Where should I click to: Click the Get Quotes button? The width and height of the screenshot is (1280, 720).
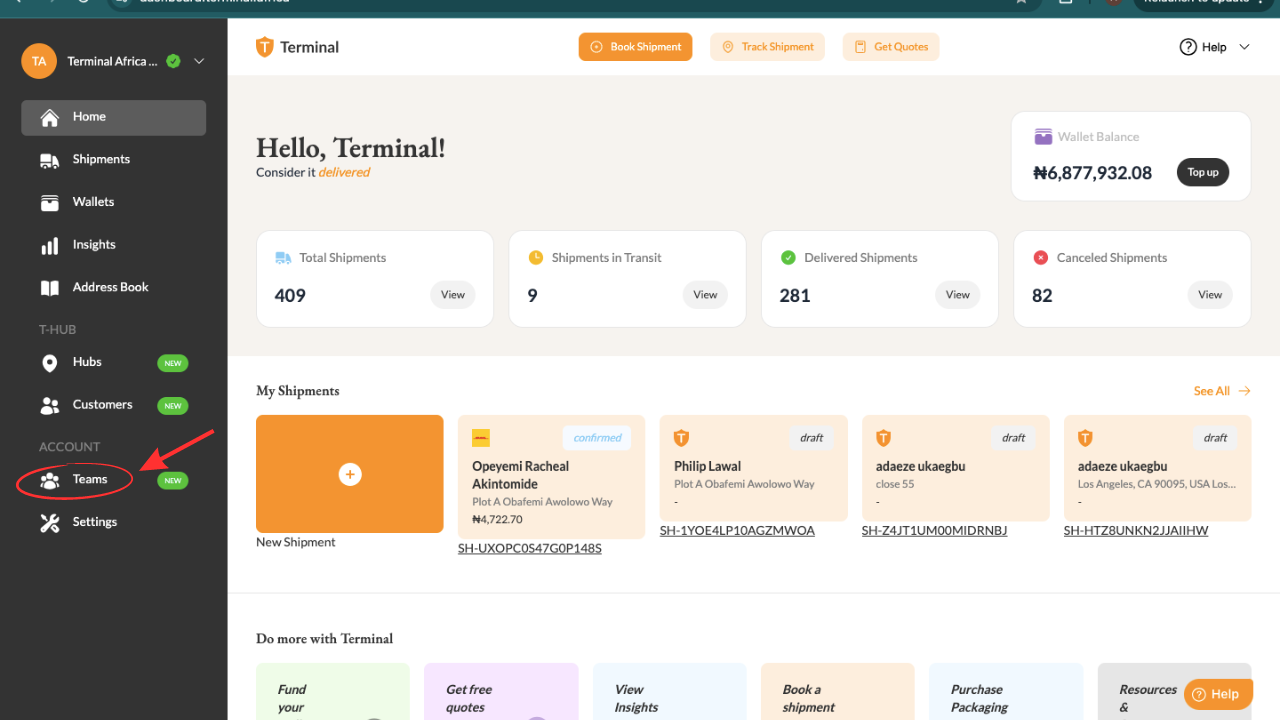pos(891,47)
